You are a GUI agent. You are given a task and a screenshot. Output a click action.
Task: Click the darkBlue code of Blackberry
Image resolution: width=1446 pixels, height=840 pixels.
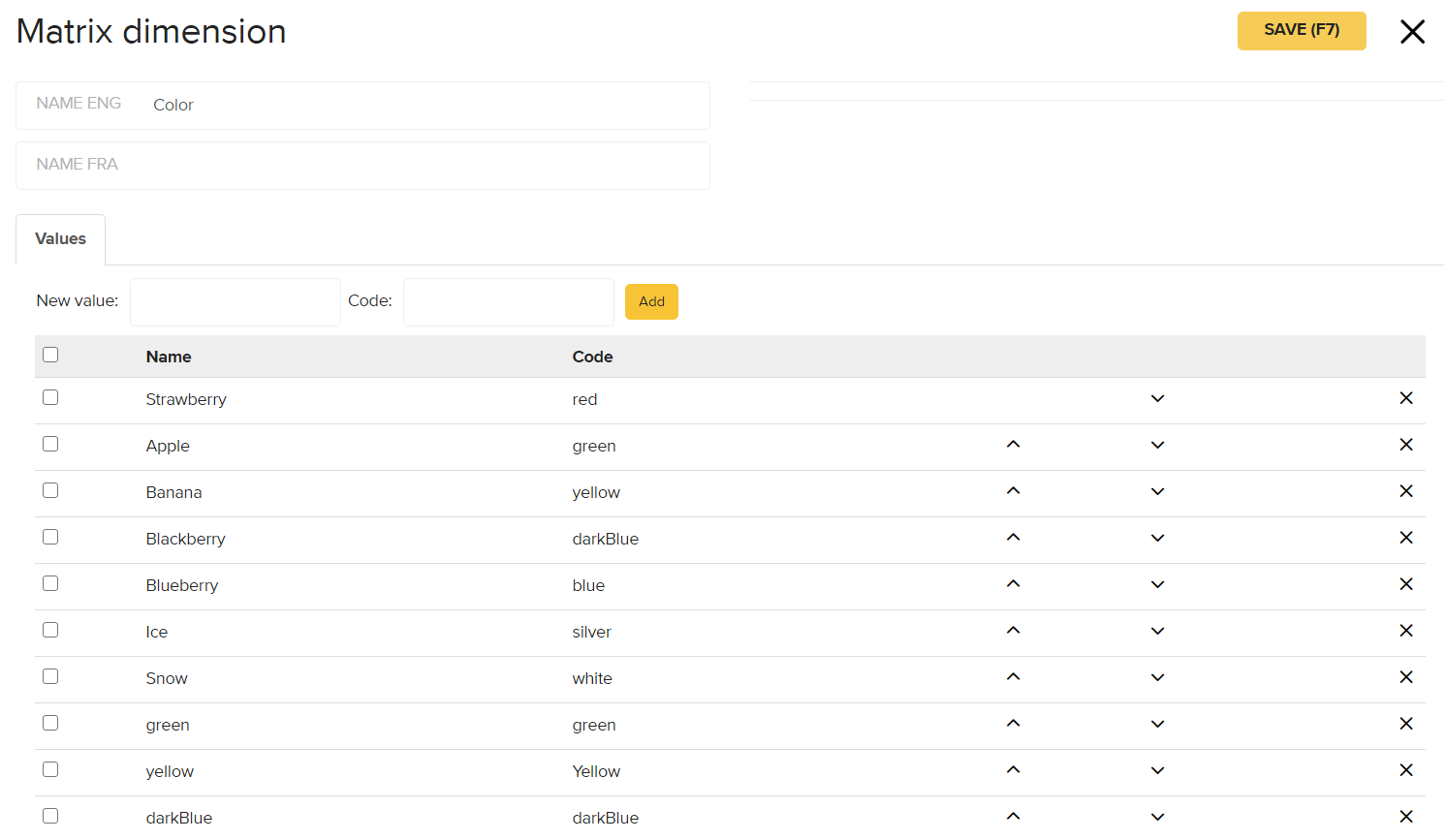coord(606,539)
